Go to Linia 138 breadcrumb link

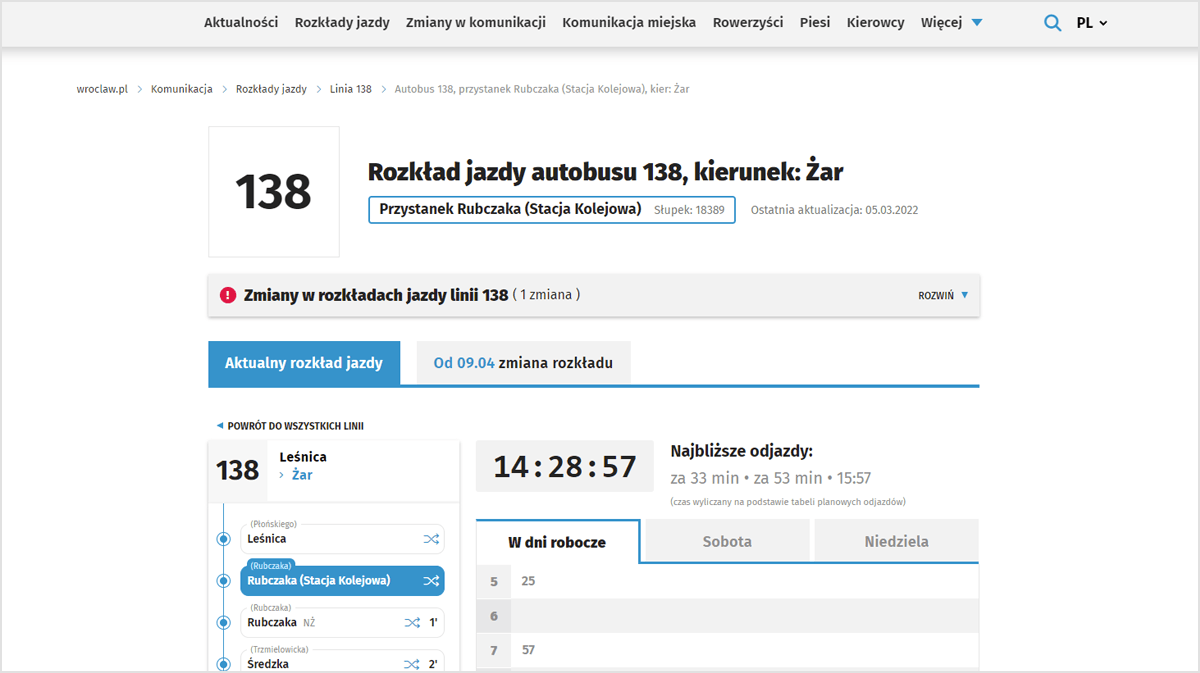tap(351, 89)
